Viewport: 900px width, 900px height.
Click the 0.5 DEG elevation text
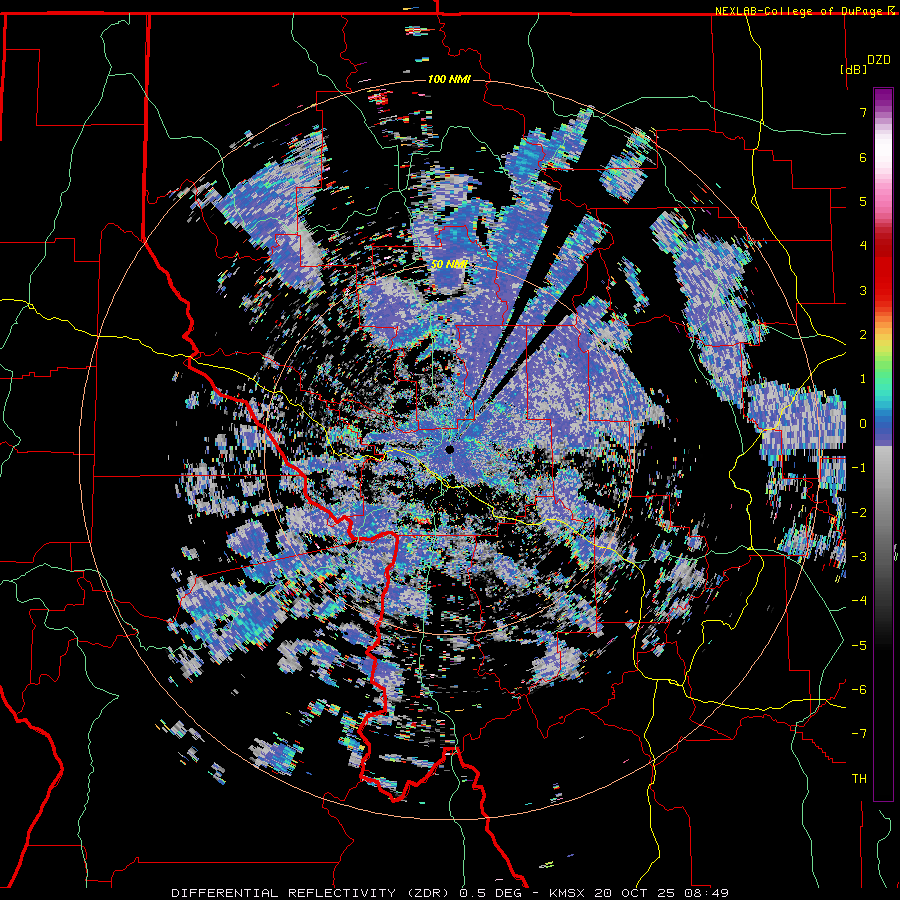point(490,893)
